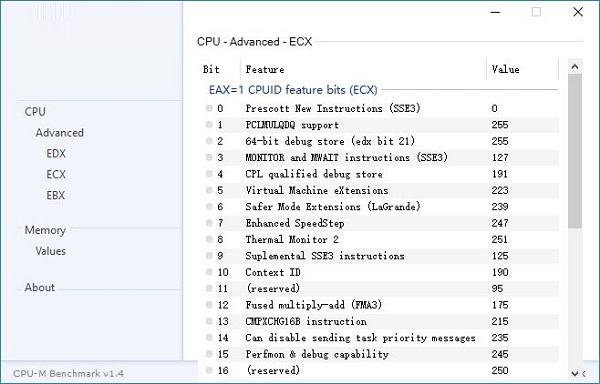Open the EBX register page
The image size is (600, 384).
click(56, 195)
